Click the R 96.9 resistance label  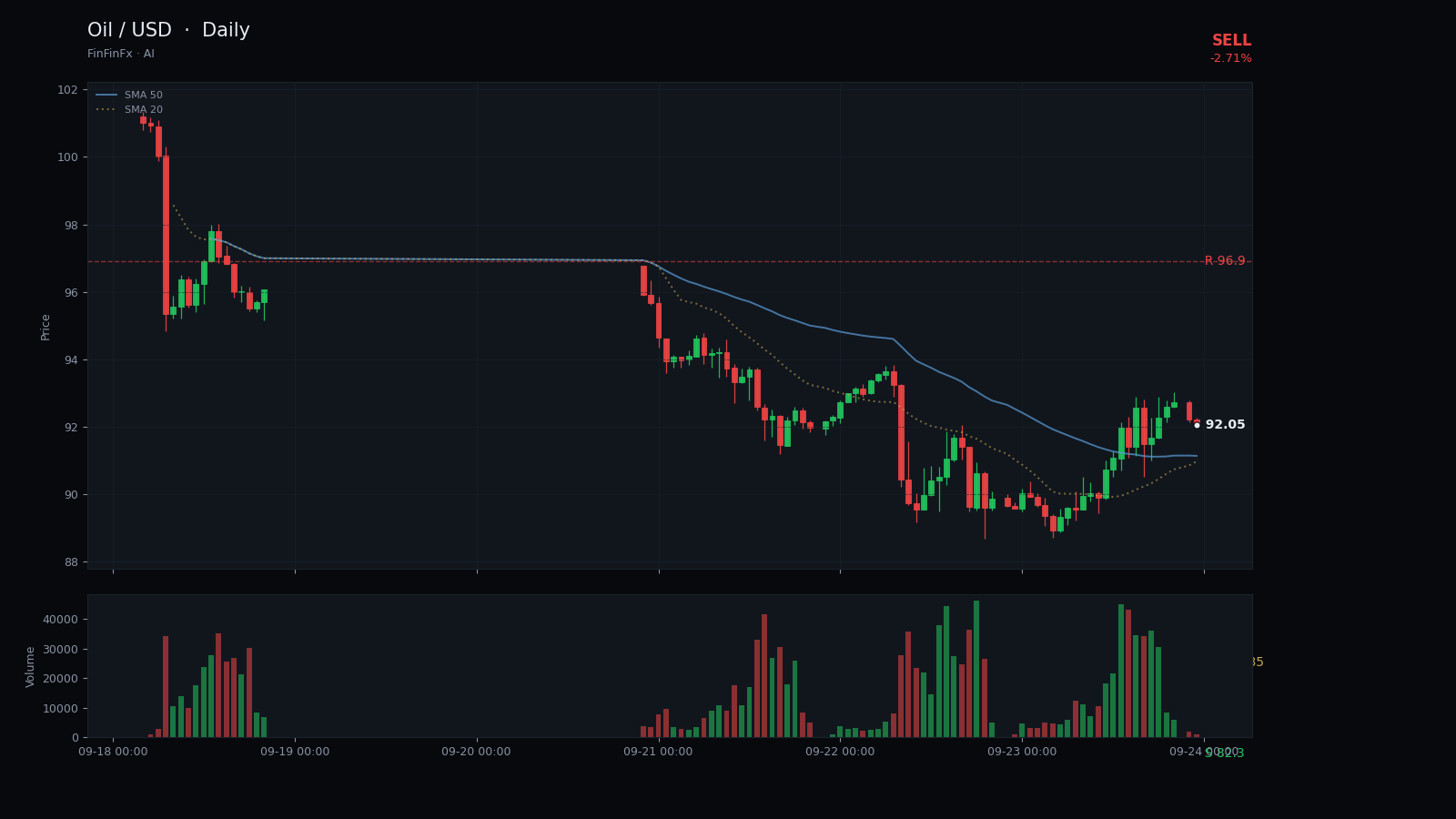[x=1225, y=261]
